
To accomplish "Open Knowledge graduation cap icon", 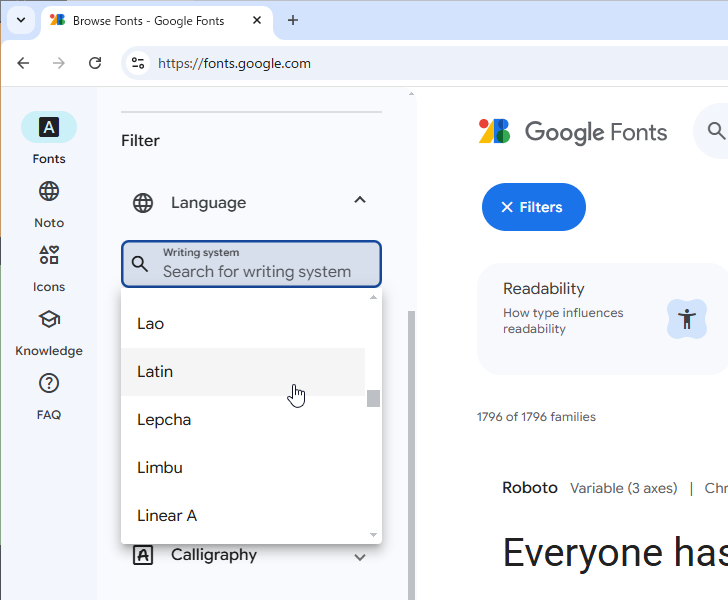I will (x=48, y=320).
